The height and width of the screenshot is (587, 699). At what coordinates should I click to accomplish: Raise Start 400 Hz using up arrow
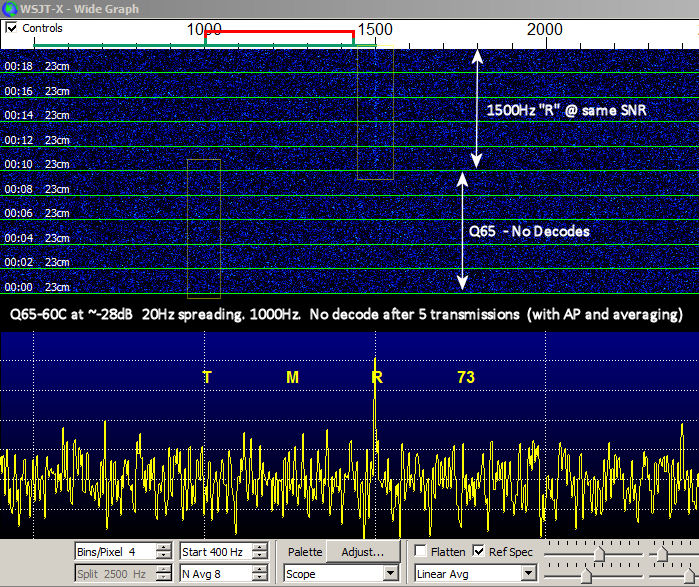point(259,548)
